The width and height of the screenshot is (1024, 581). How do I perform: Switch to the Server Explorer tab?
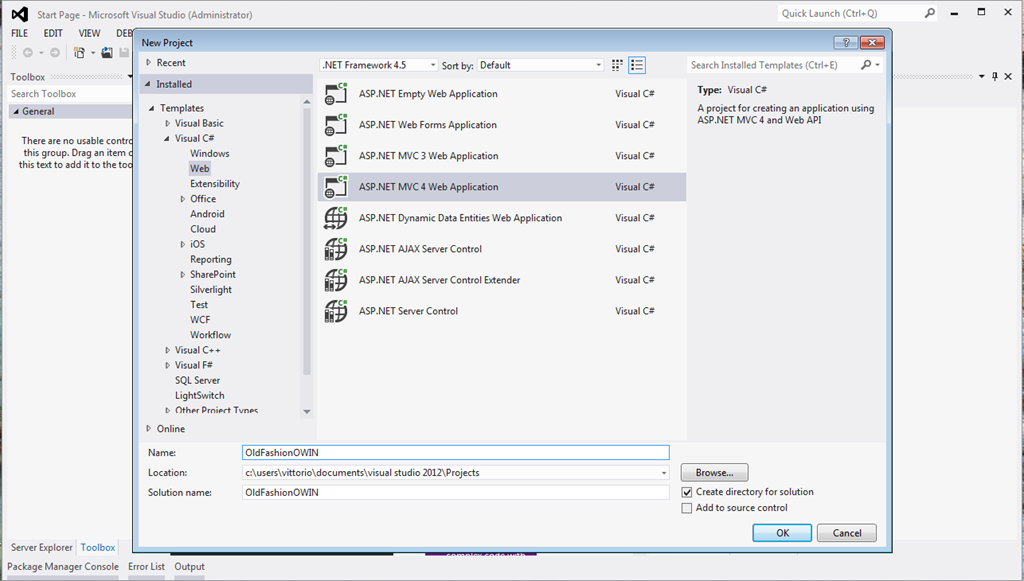coord(42,548)
